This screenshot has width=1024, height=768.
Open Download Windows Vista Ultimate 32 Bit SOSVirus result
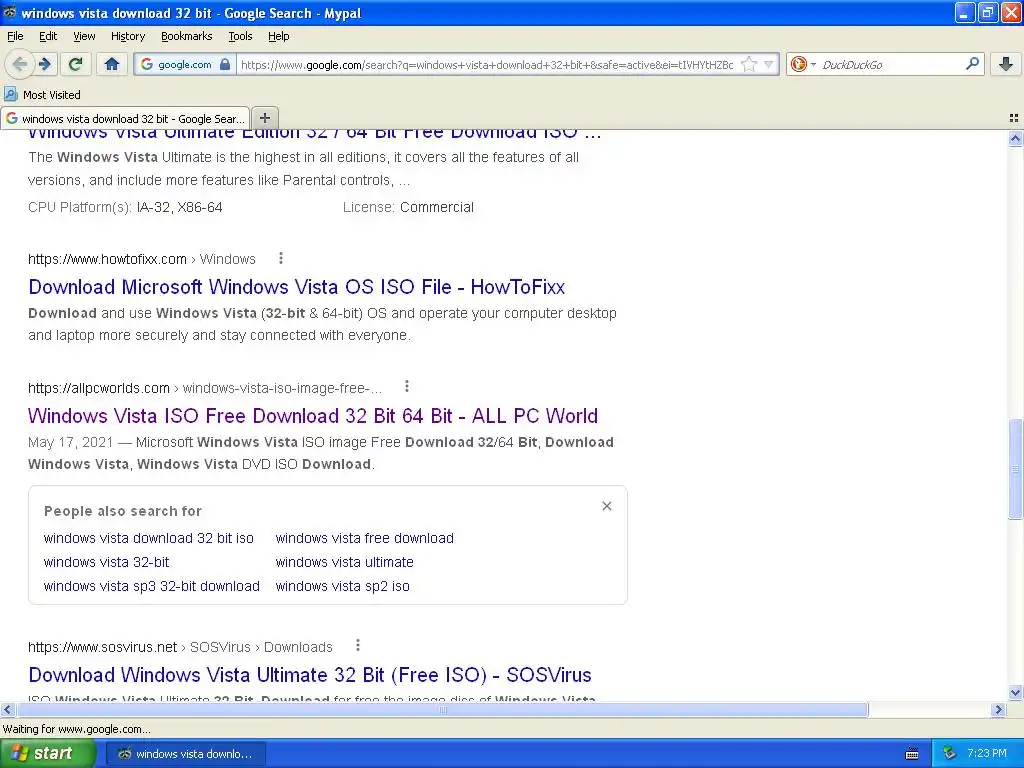(x=310, y=675)
